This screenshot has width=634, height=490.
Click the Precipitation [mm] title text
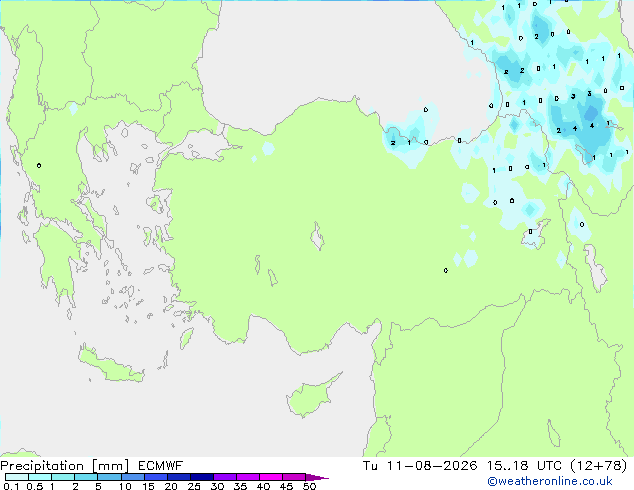point(65,466)
